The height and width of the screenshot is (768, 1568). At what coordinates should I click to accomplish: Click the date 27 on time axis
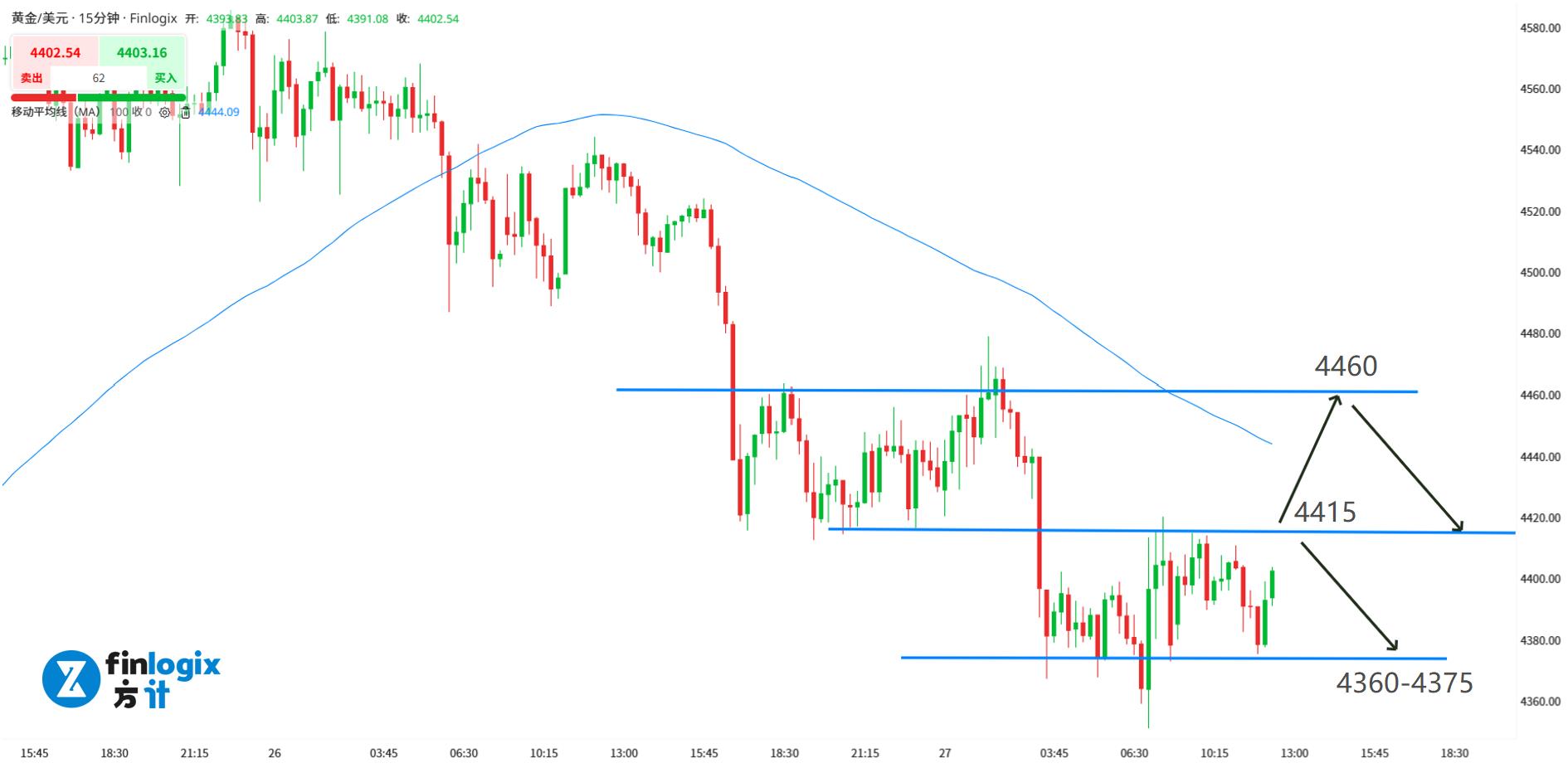click(945, 753)
